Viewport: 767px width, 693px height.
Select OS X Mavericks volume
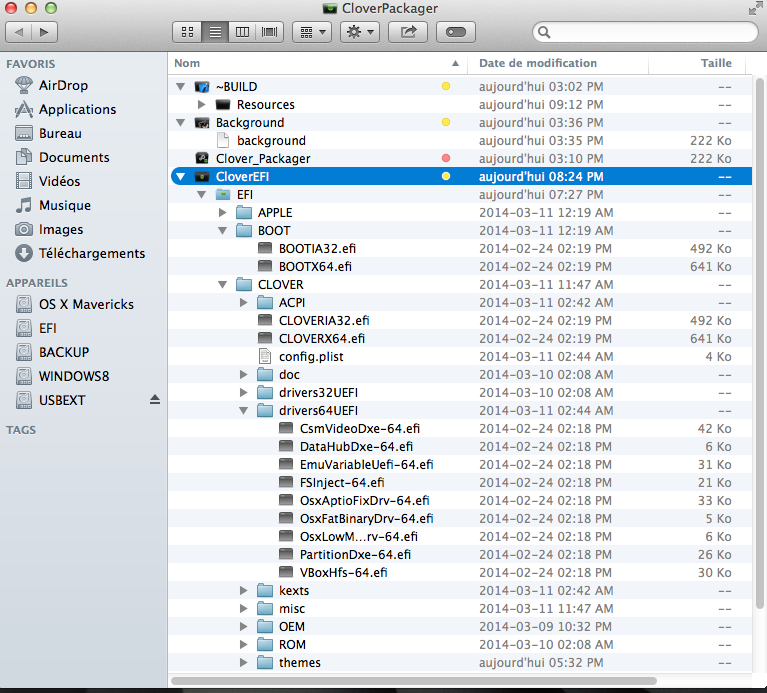coord(74,304)
